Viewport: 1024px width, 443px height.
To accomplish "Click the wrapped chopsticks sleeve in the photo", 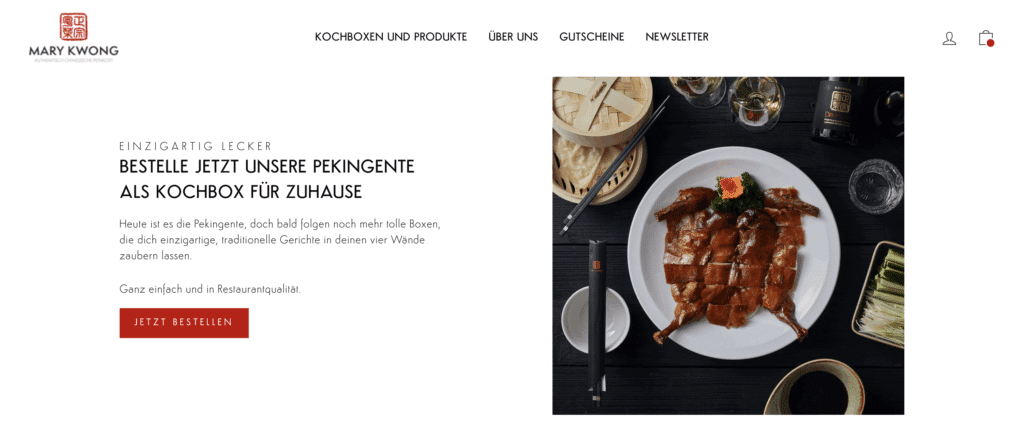I will pyautogui.click(x=597, y=321).
